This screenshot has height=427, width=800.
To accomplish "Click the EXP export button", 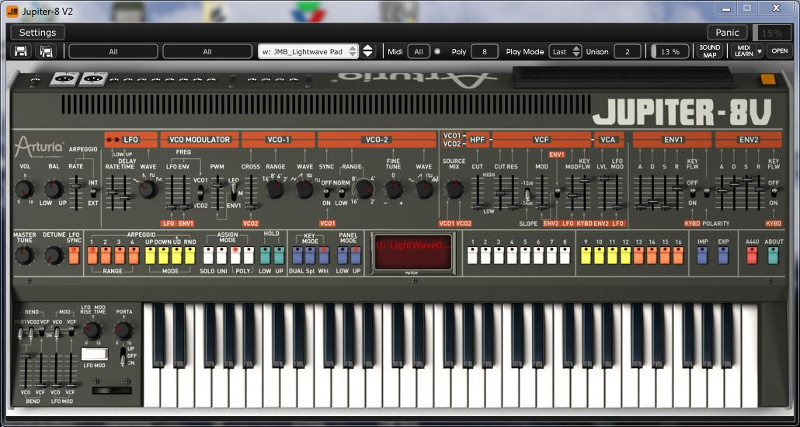I will pyautogui.click(x=723, y=256).
